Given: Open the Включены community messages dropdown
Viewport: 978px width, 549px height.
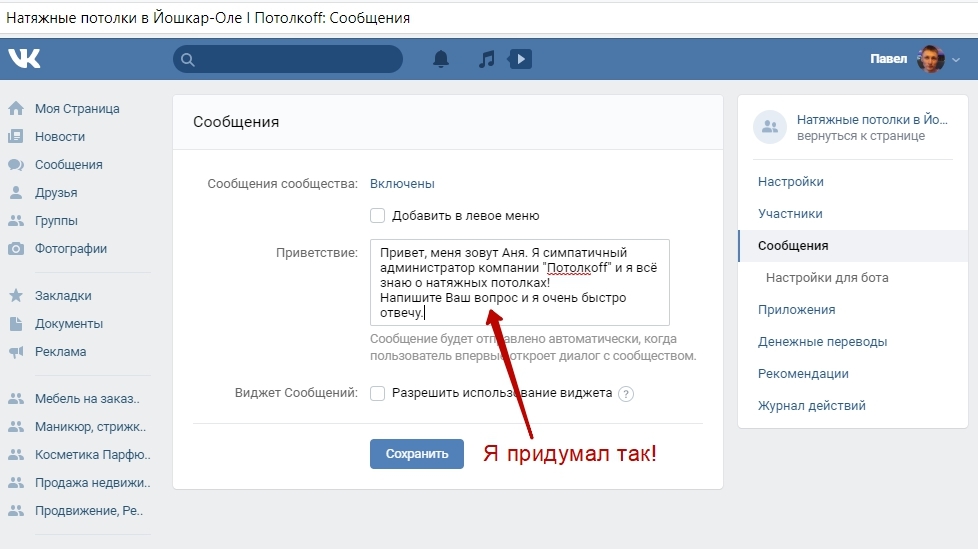Looking at the screenshot, I should click(x=402, y=184).
